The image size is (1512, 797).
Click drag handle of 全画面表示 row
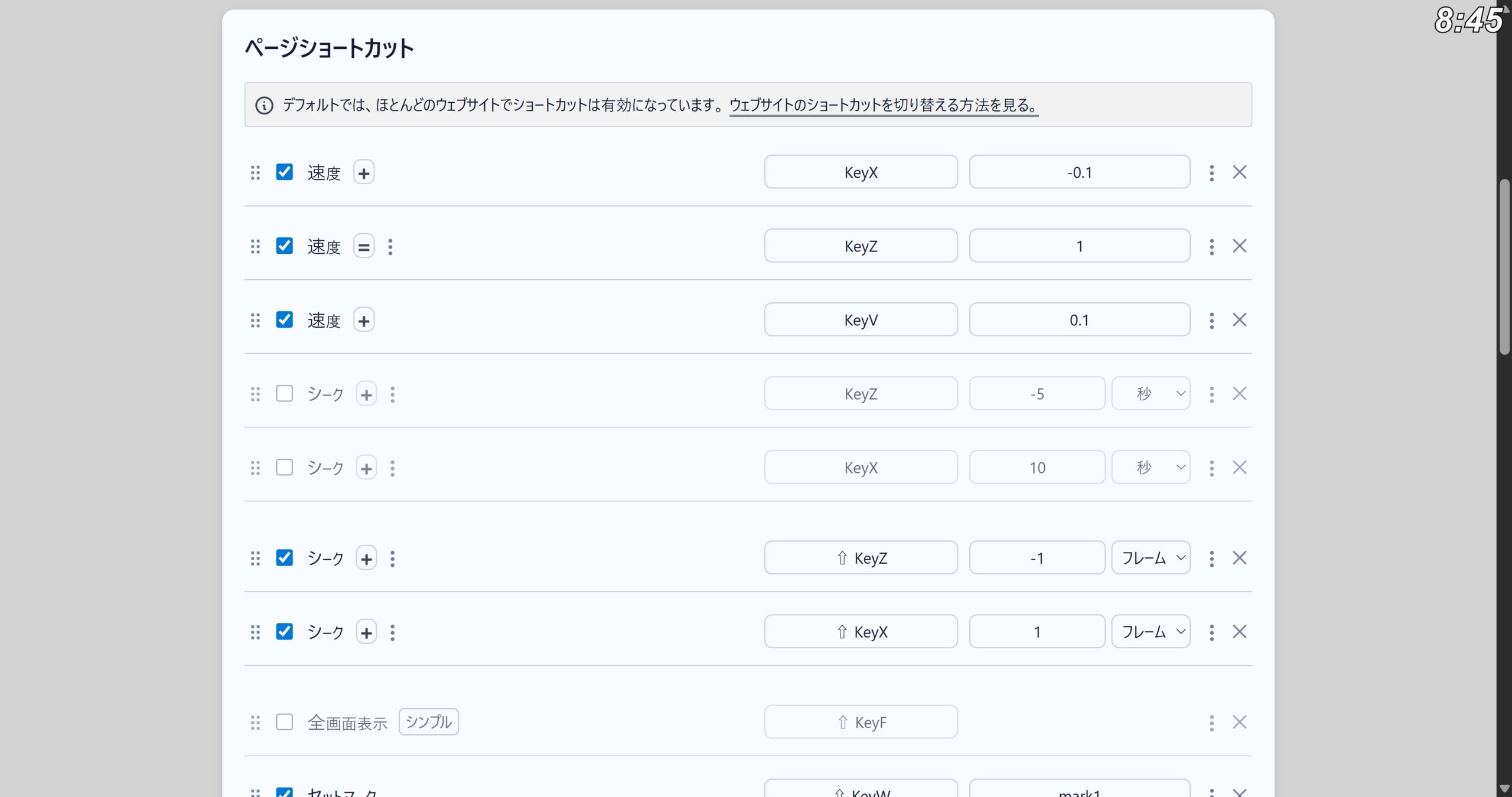[x=255, y=723]
